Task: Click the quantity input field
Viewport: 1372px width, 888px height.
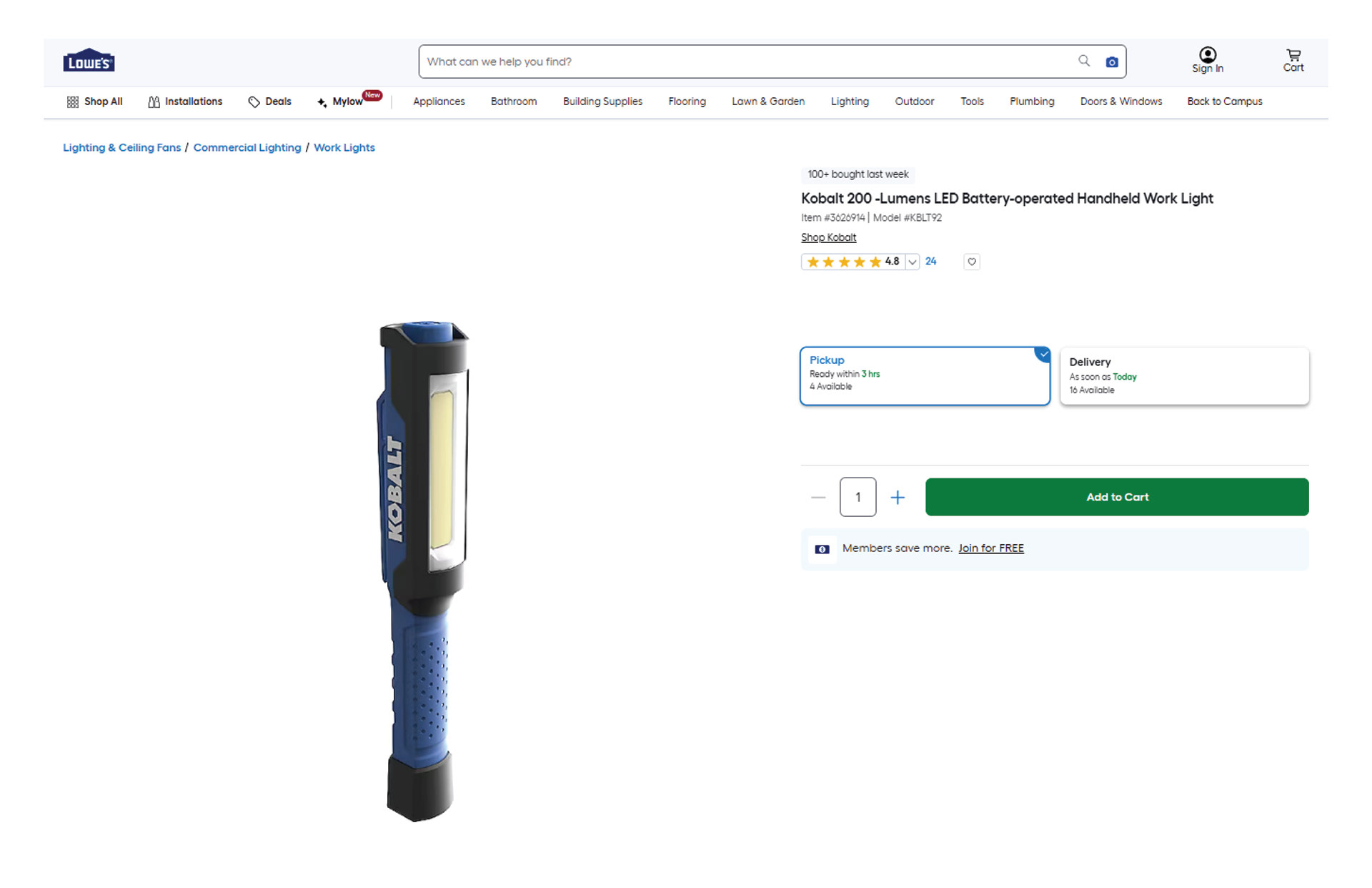Action: click(857, 497)
